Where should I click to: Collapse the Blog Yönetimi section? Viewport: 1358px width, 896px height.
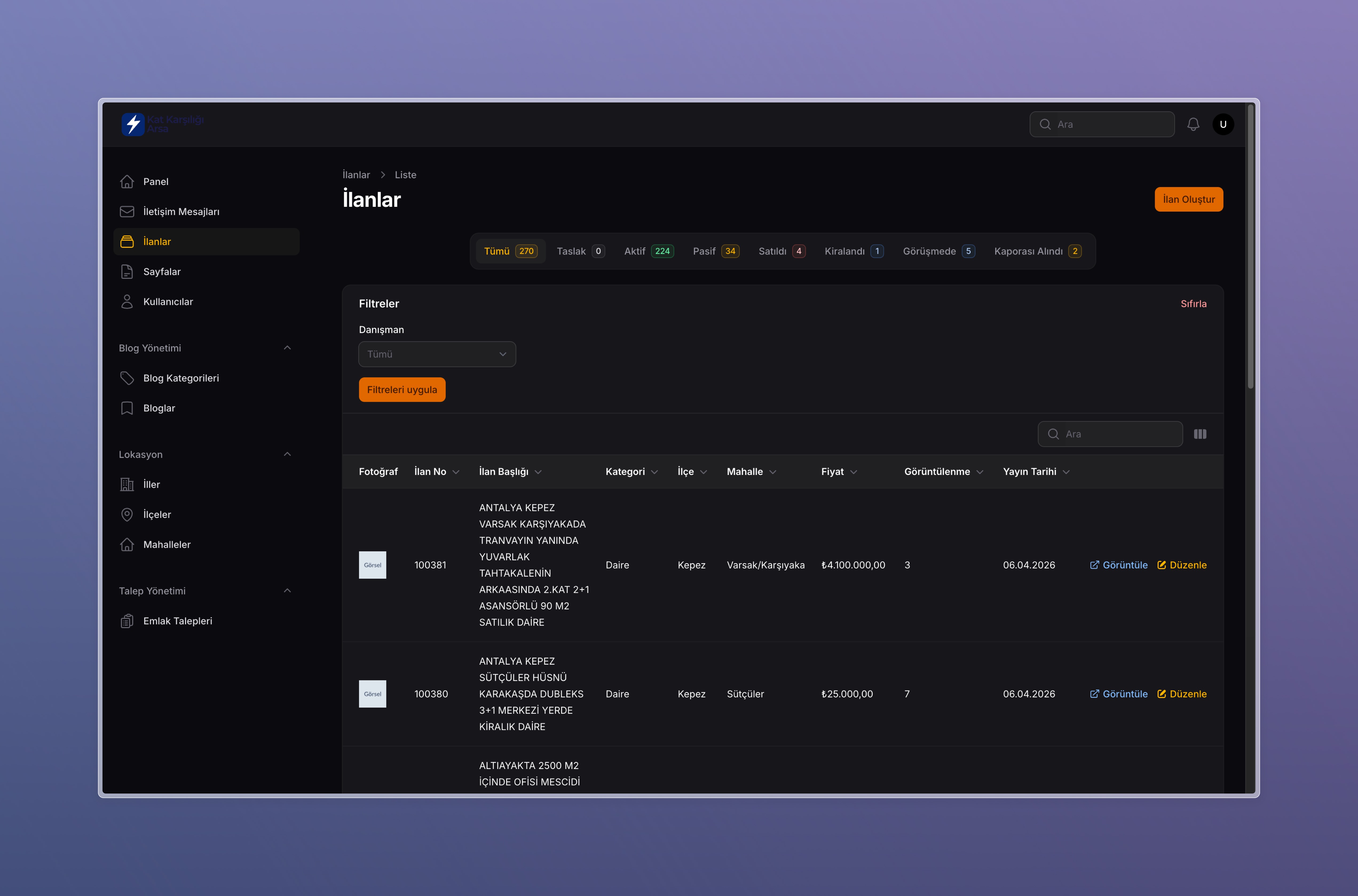click(x=287, y=348)
